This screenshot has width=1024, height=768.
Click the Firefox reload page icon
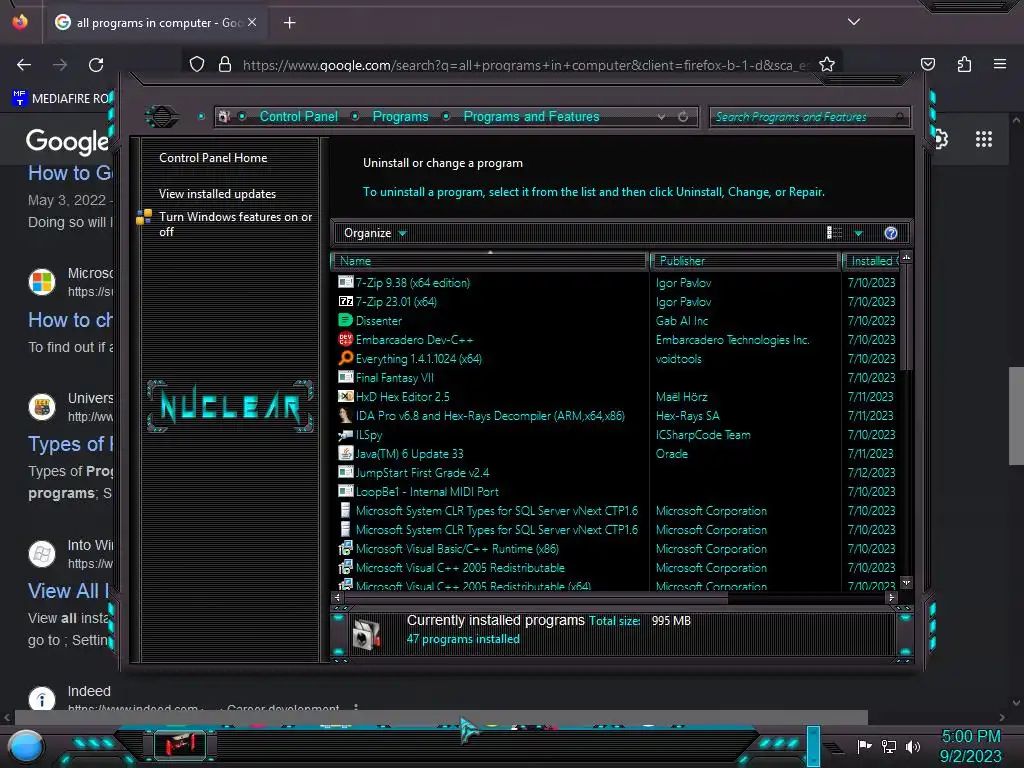pyautogui.click(x=96, y=65)
